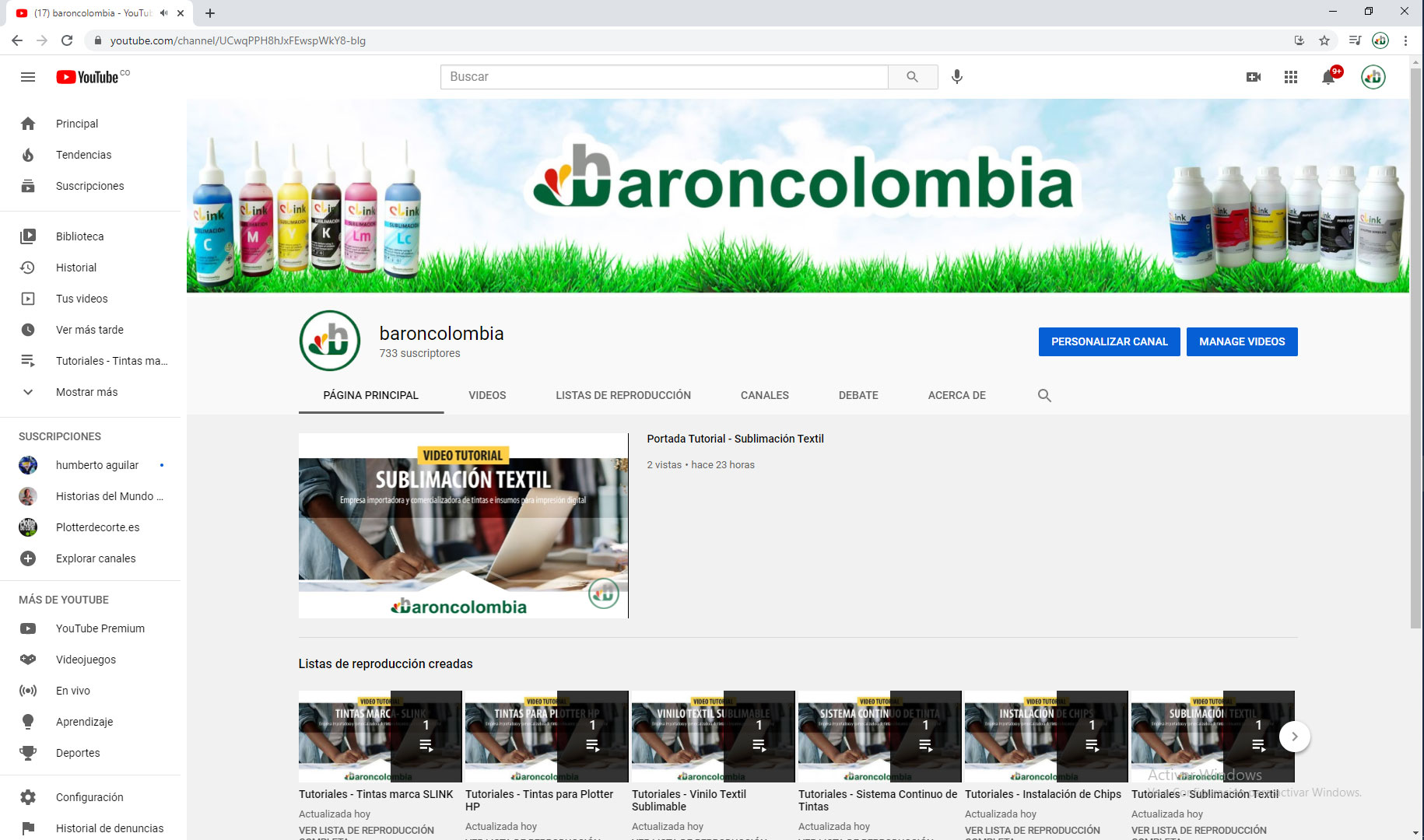Click MANAGE VIDEOS button
This screenshot has width=1424, height=840.
coord(1242,341)
